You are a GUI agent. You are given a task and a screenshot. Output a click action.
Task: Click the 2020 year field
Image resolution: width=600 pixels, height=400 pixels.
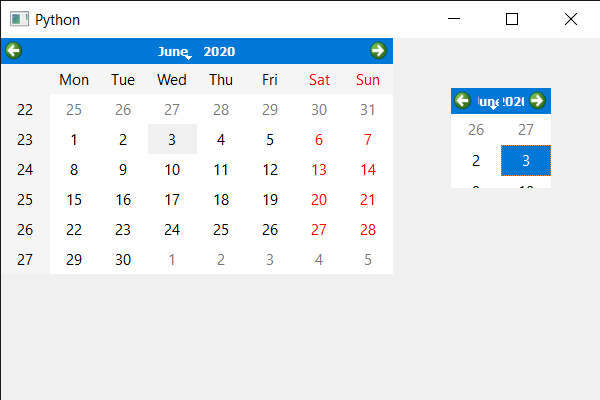click(219, 52)
